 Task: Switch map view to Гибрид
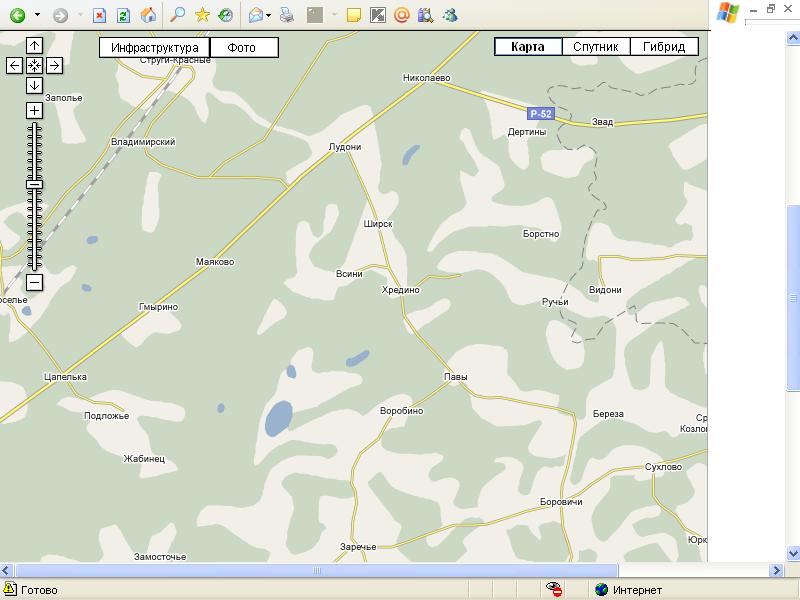coord(664,47)
